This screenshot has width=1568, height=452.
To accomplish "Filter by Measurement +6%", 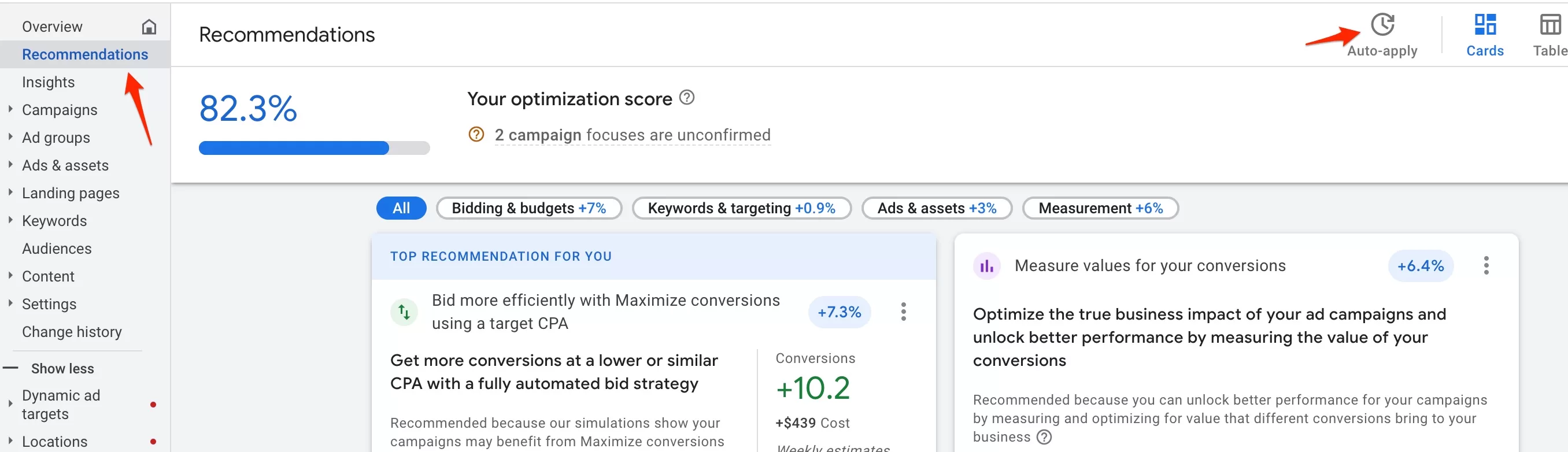I will tap(1100, 208).
